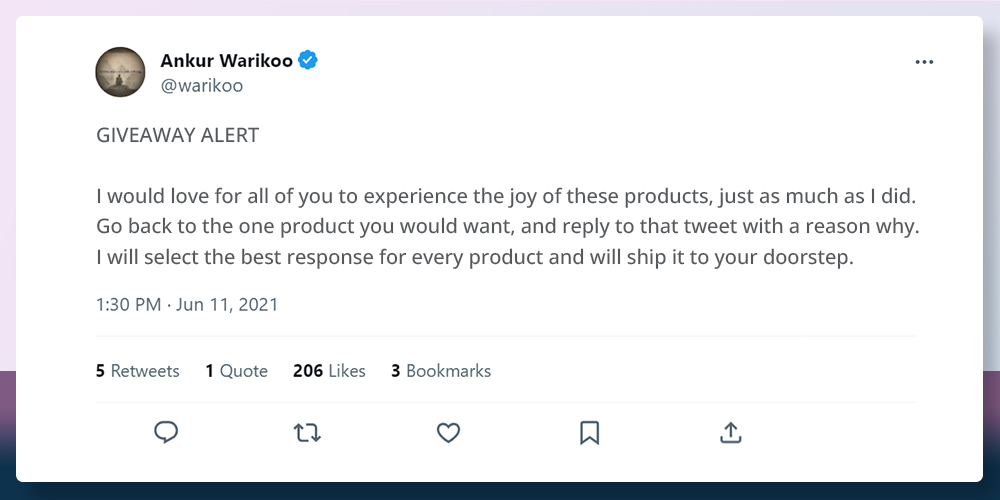Click the Jun 11, 2021 date
The width and height of the screenshot is (1000, 500).
click(227, 305)
